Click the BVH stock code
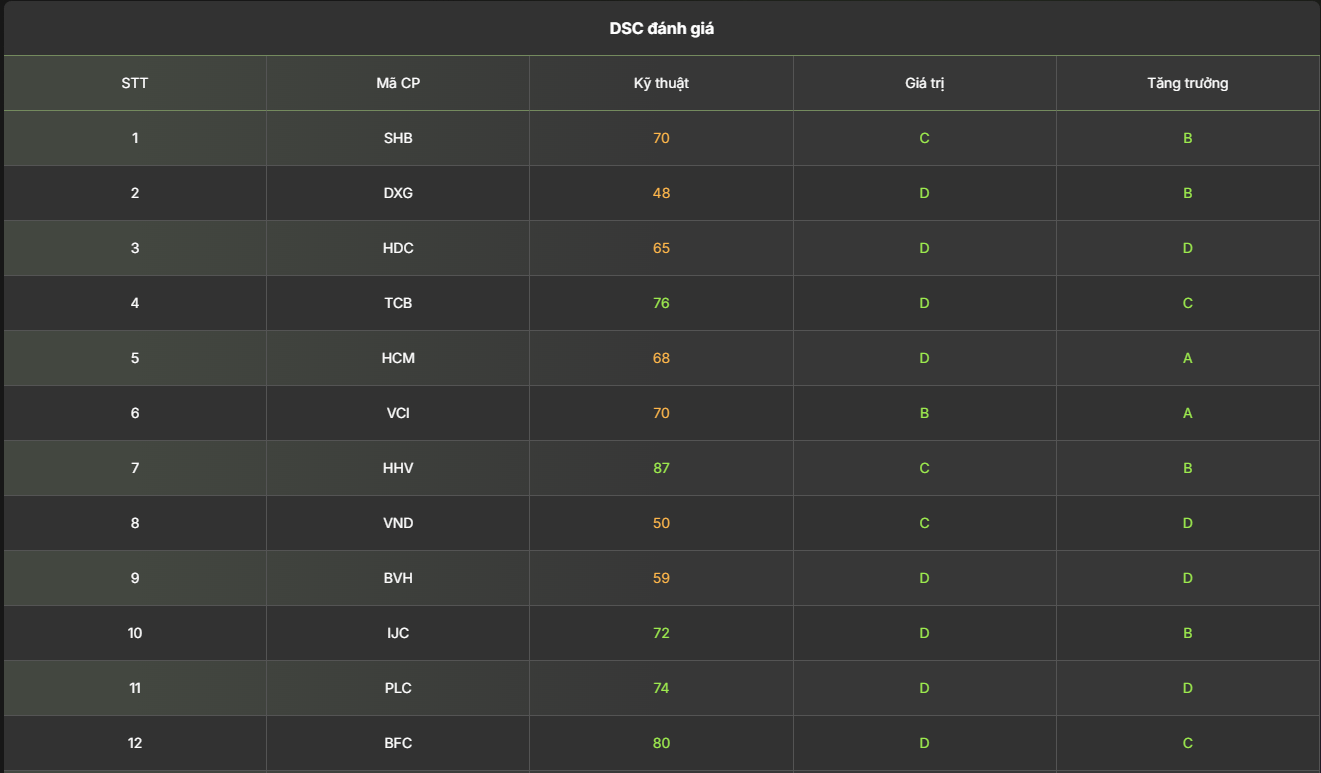The width and height of the screenshot is (1321, 773). [x=398, y=578]
